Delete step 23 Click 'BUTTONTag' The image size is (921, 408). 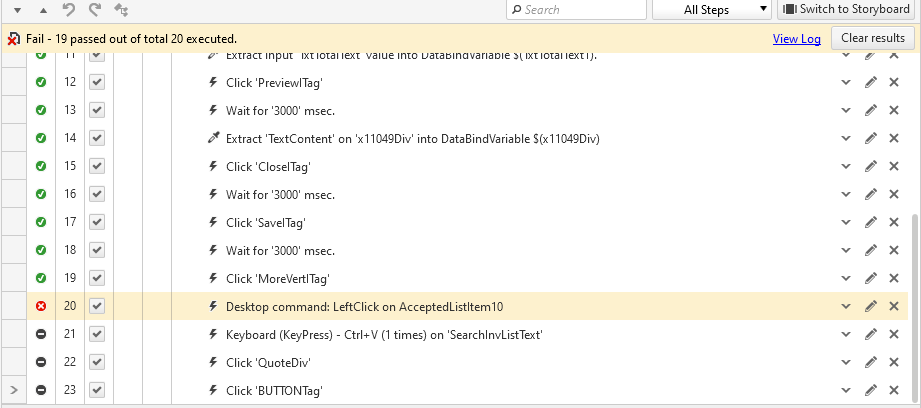coord(894,390)
